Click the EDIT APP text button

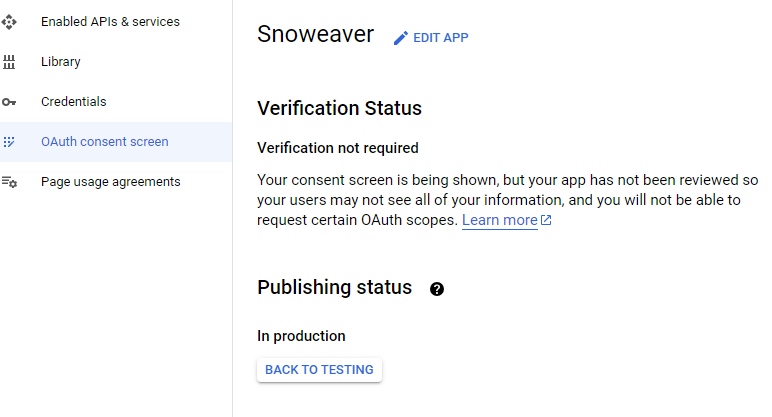tap(441, 38)
